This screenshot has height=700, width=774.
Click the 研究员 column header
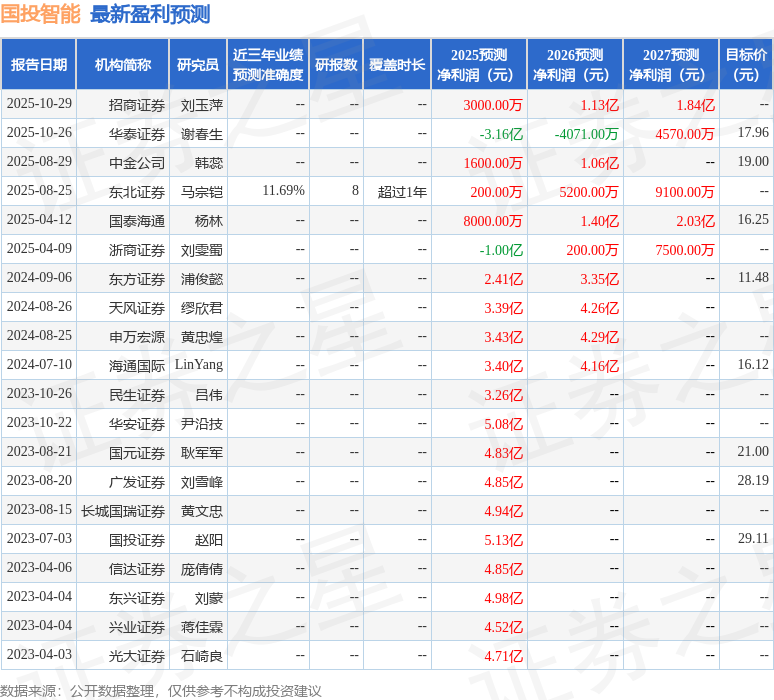click(197, 65)
